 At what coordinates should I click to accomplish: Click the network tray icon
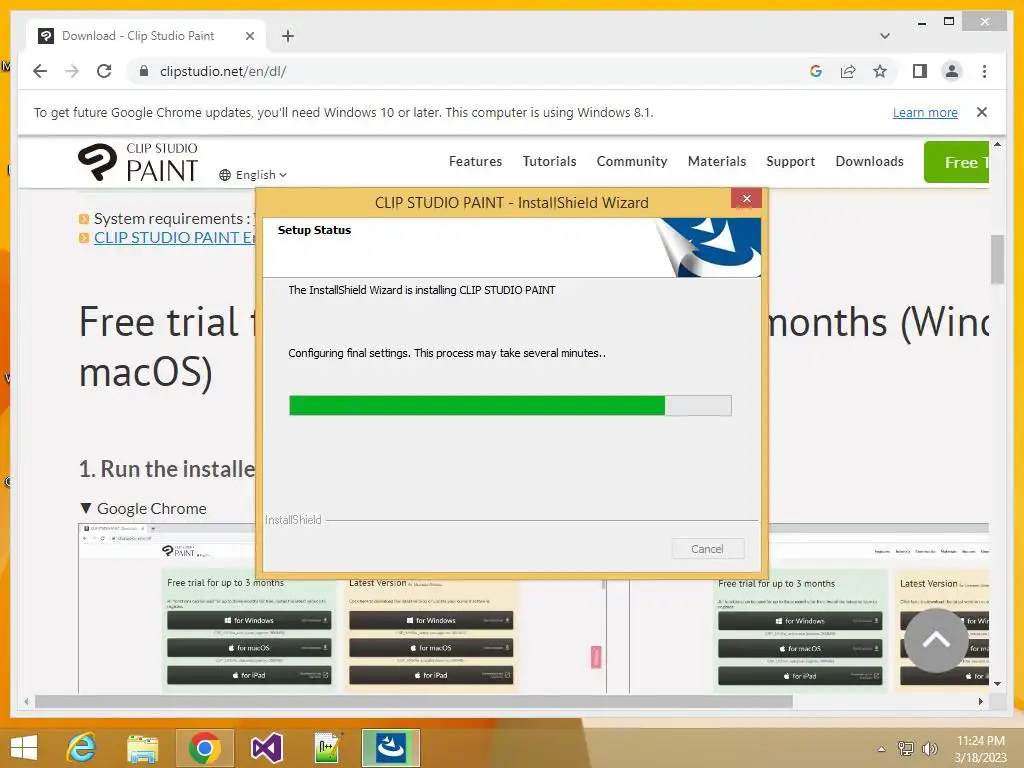(905, 748)
